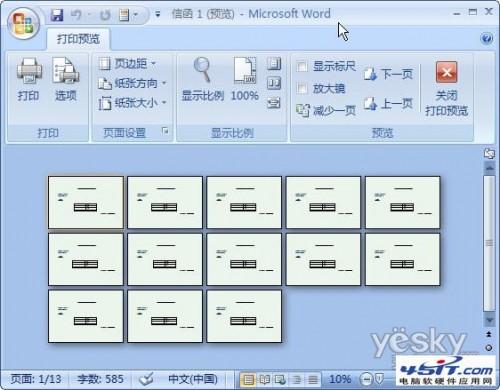500x390 pixels.
Task: Click the 10% zoom level button
Action: pos(340,379)
